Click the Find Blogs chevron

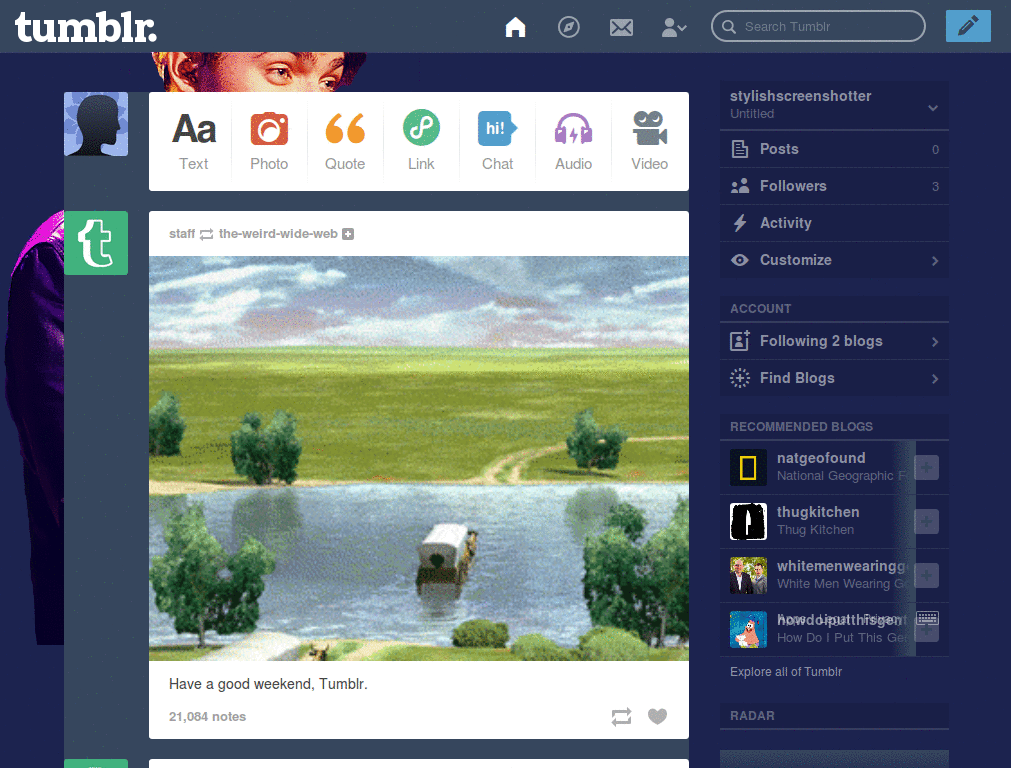pos(935,379)
